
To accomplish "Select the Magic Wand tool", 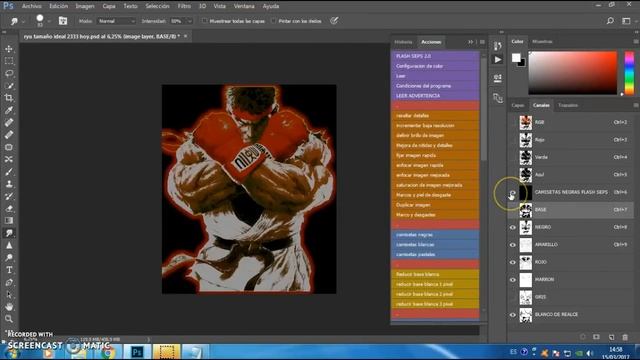I will tap(9, 86).
